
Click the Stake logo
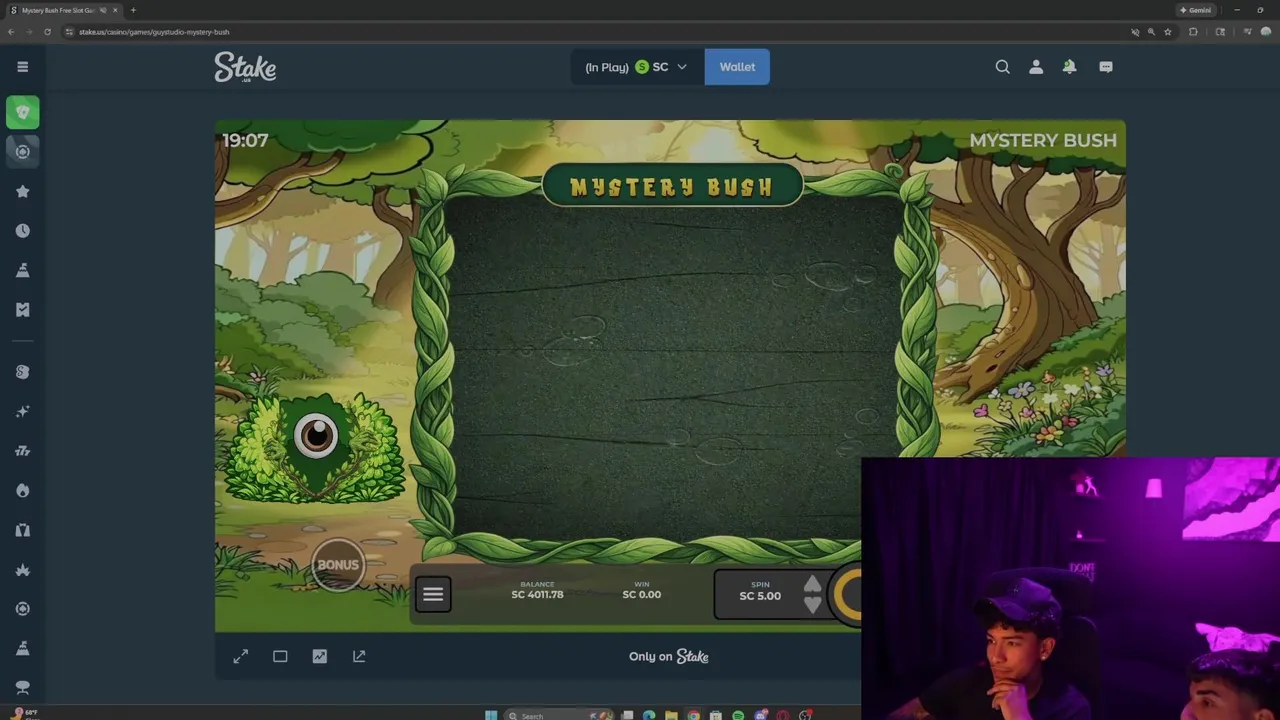click(x=245, y=67)
